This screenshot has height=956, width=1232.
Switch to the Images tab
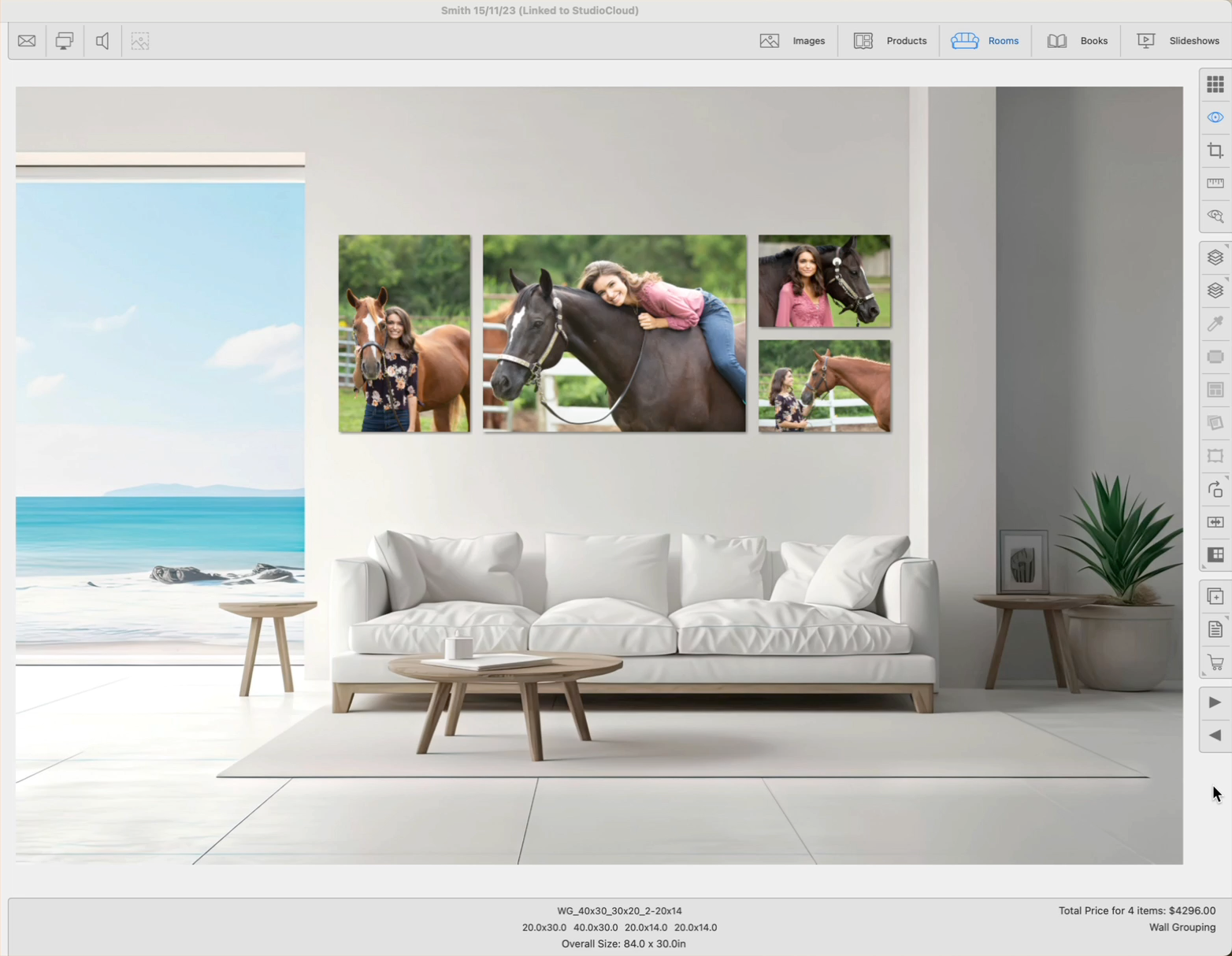(792, 41)
